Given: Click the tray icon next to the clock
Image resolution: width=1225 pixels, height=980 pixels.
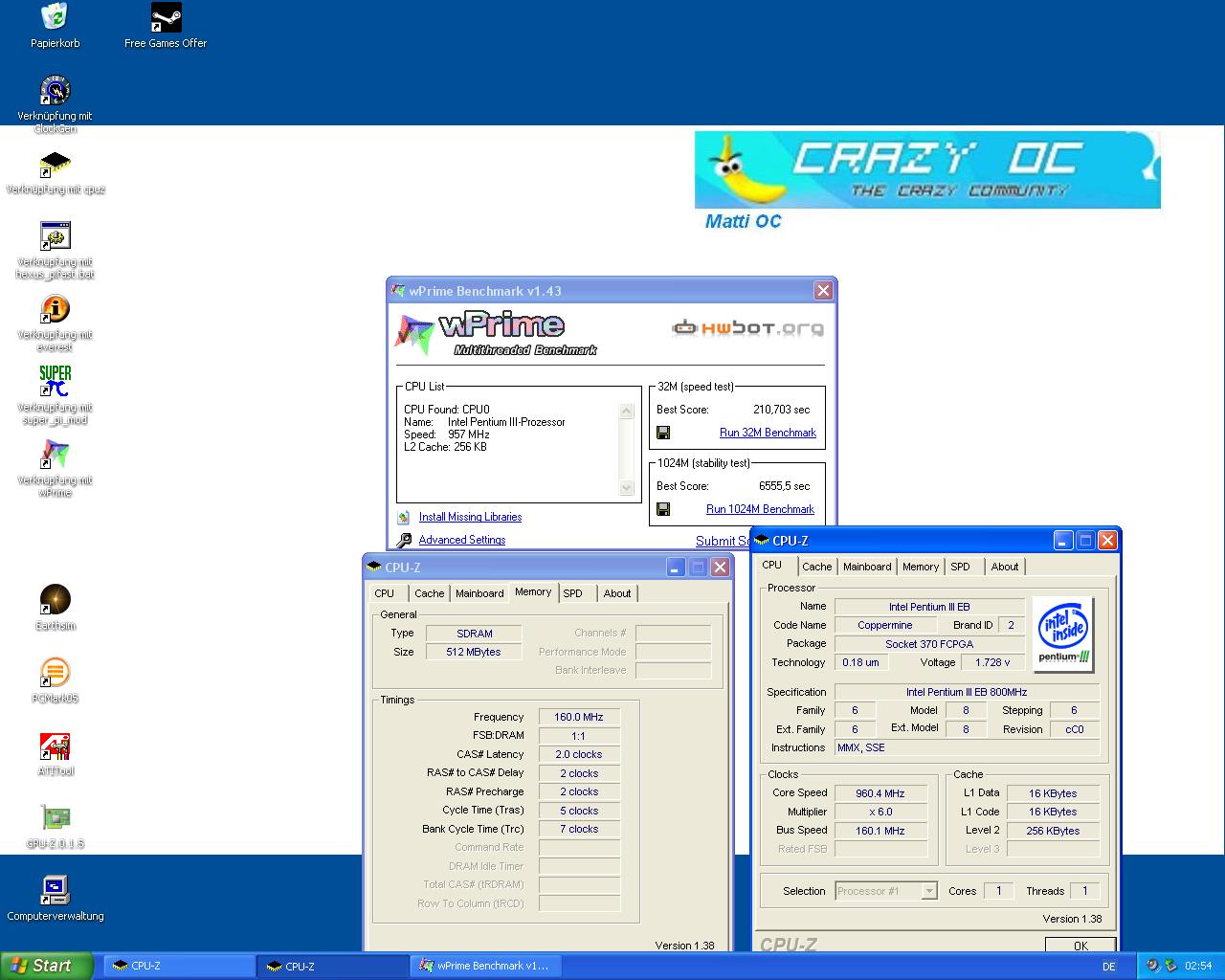Looking at the screenshot, I should (x=1171, y=966).
